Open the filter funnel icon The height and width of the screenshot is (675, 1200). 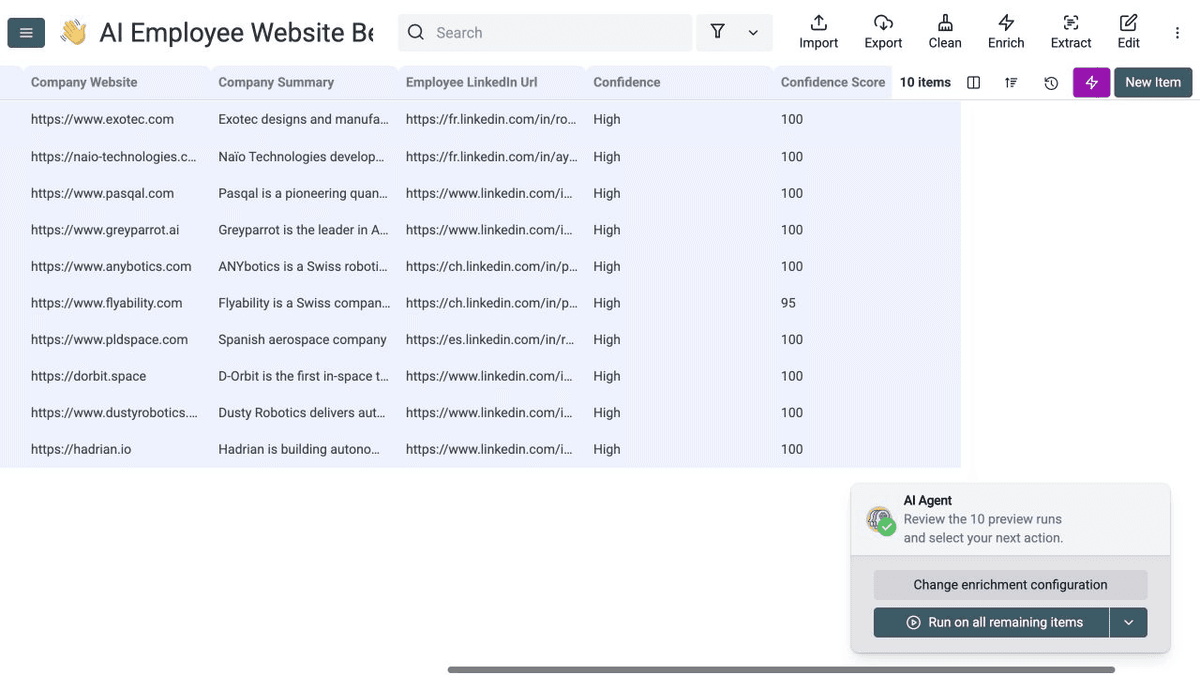[718, 32]
